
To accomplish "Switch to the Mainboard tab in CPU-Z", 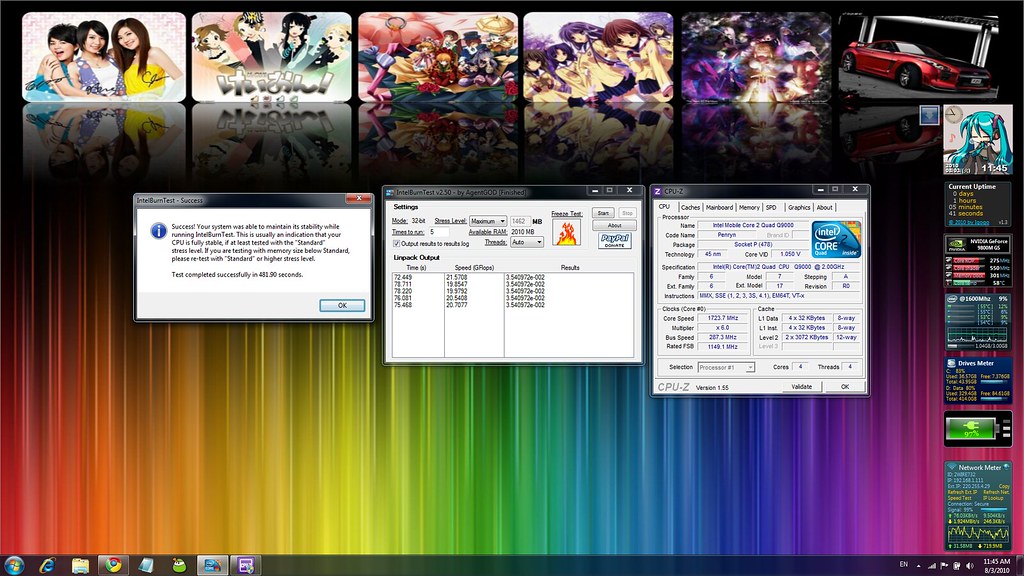I will point(720,208).
